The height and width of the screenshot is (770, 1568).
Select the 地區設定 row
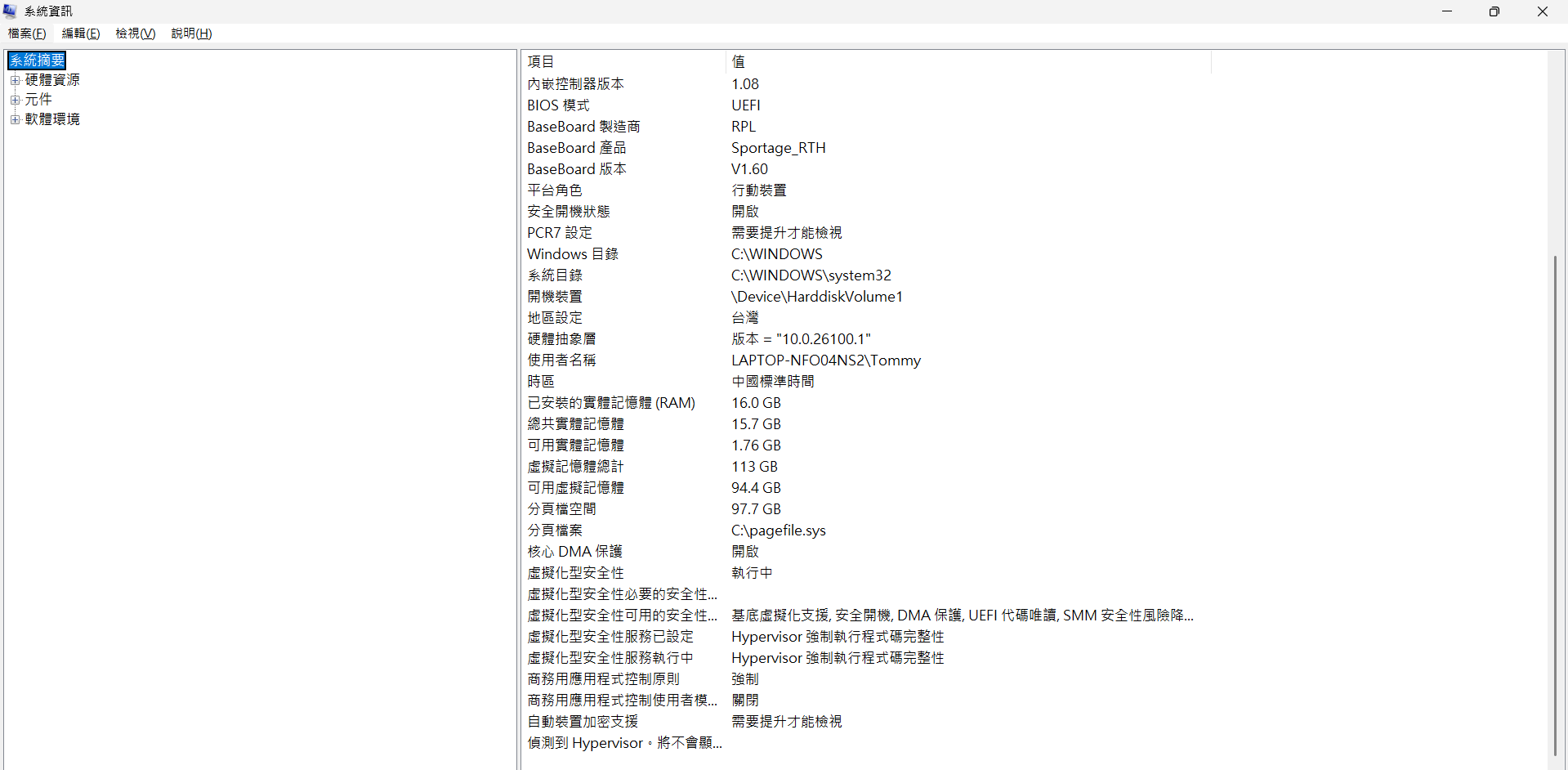click(866, 318)
